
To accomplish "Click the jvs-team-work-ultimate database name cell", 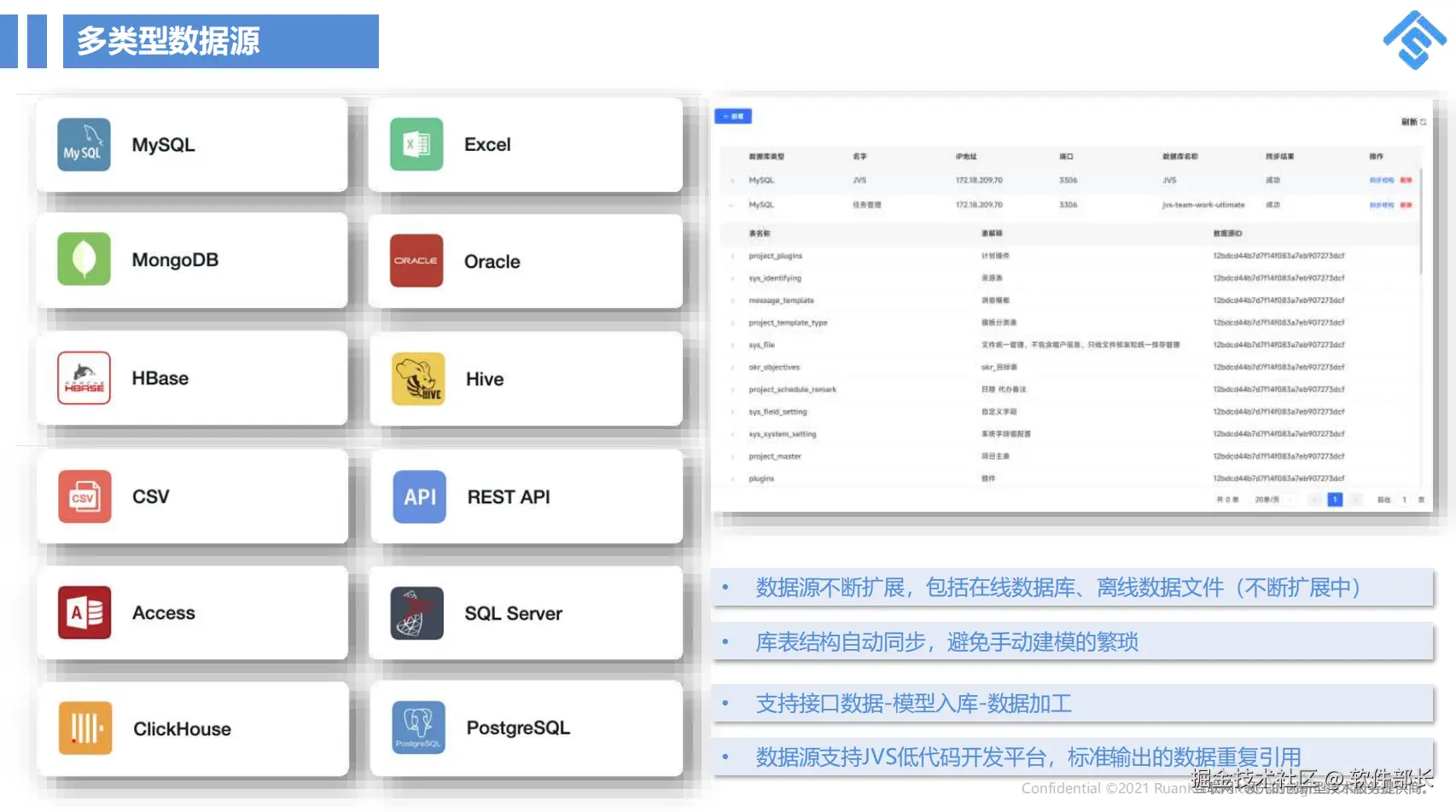I will 1203,205.
